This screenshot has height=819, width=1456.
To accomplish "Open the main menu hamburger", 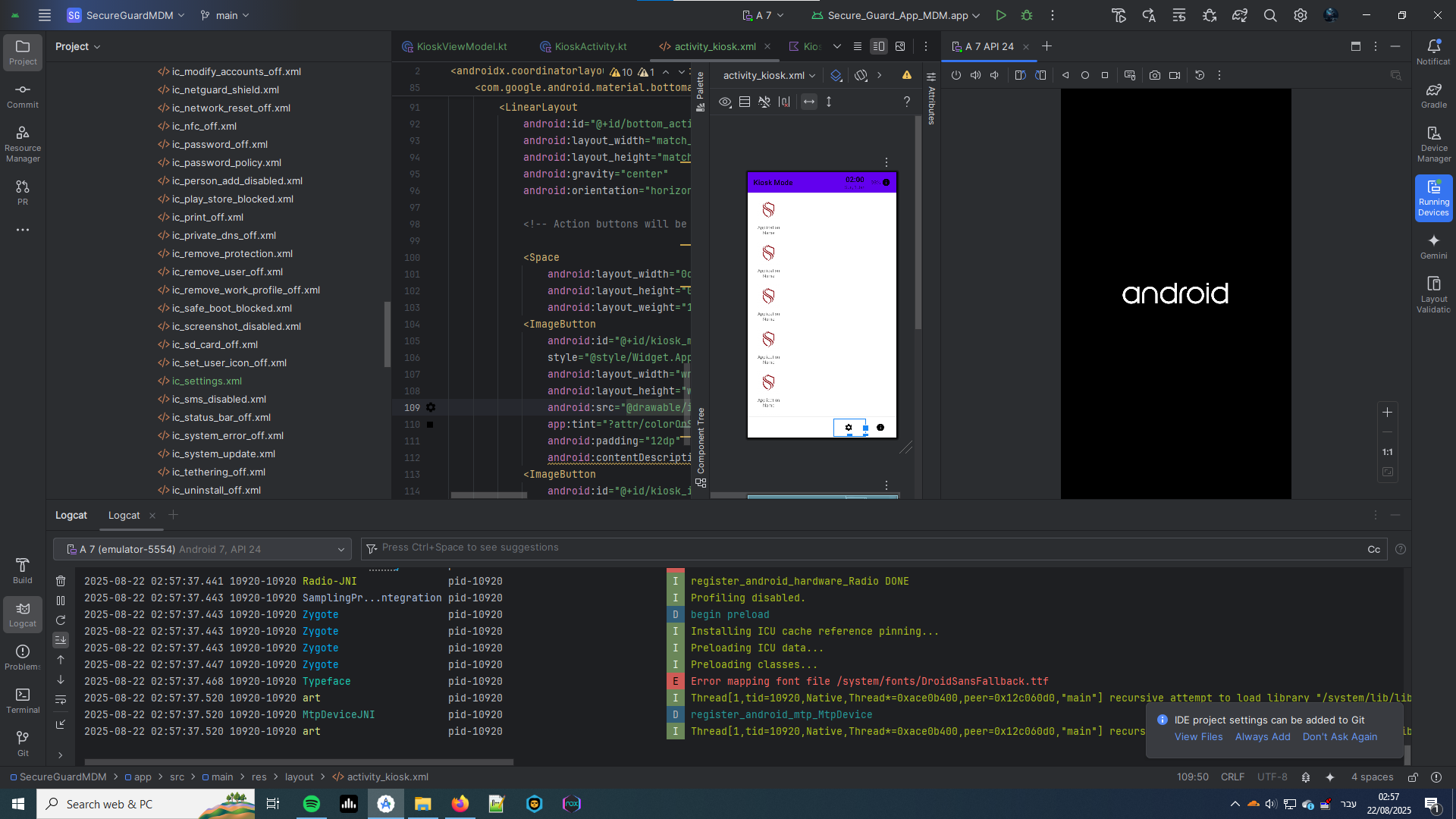I will (45, 15).
